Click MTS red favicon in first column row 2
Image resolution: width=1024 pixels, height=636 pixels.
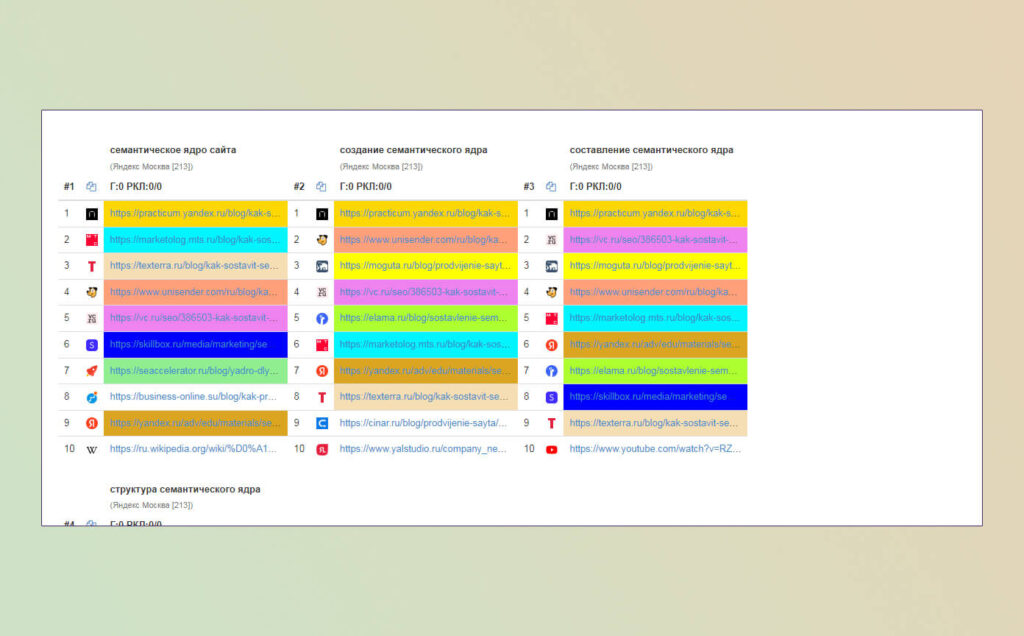coord(92,240)
